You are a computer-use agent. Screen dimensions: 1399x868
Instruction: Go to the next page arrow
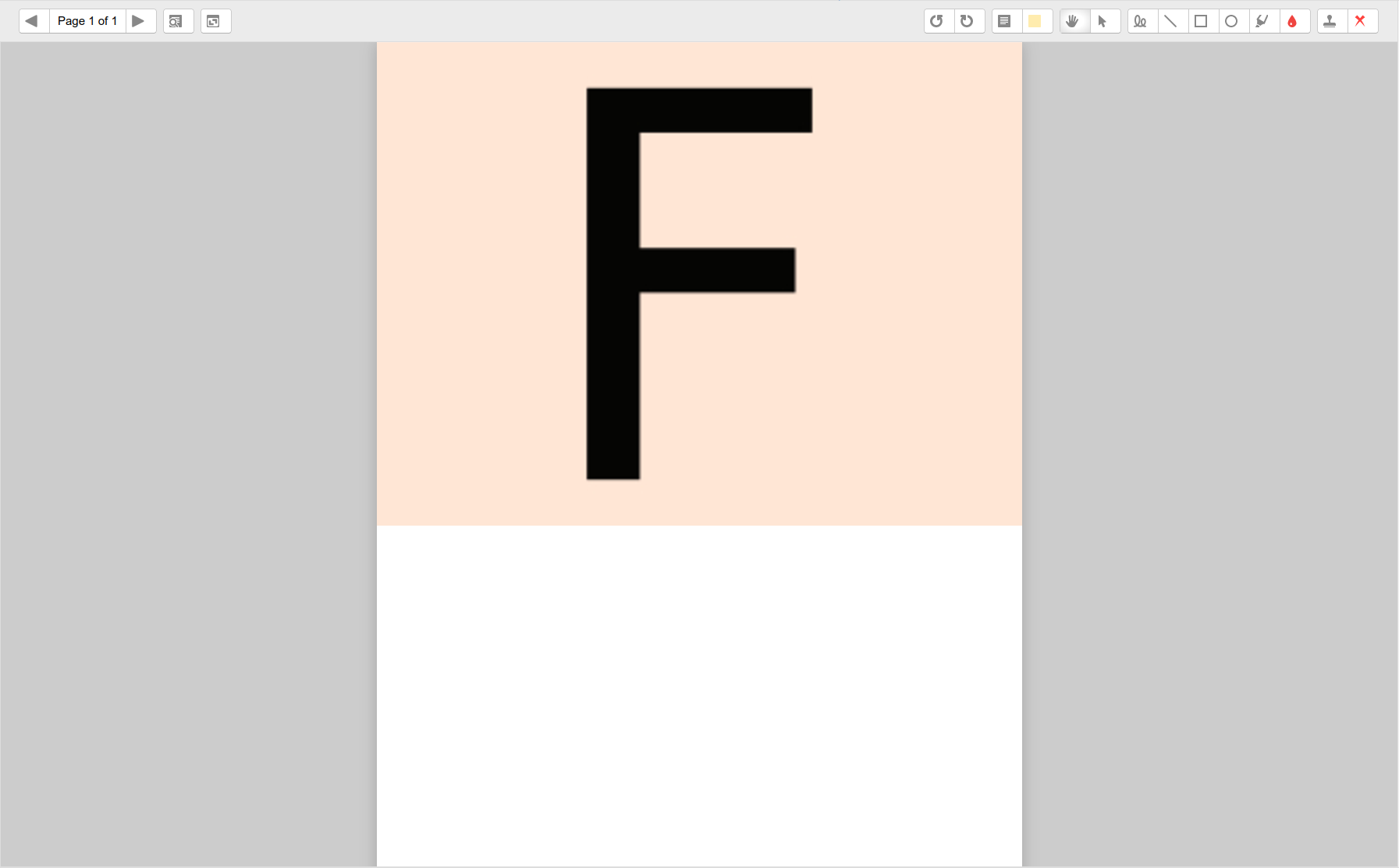coord(140,21)
